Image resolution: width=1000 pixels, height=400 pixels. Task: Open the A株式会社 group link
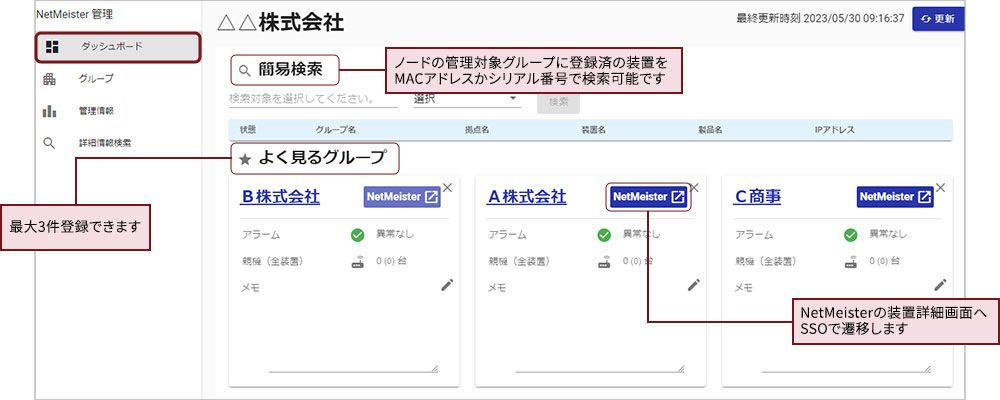coord(527,197)
